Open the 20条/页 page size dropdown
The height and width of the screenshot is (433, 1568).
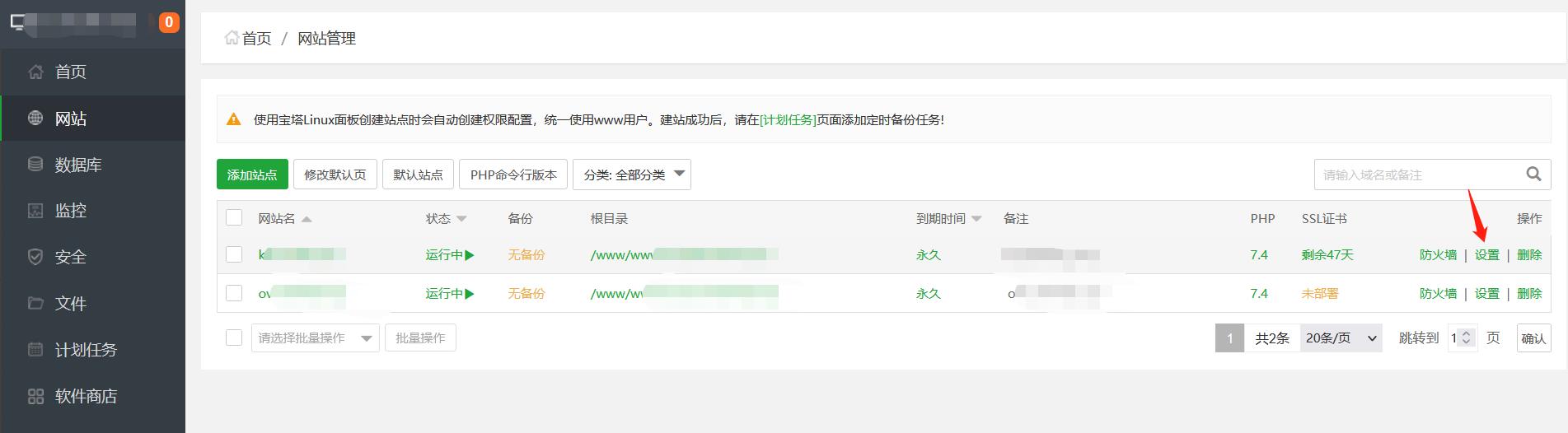pos(1341,338)
